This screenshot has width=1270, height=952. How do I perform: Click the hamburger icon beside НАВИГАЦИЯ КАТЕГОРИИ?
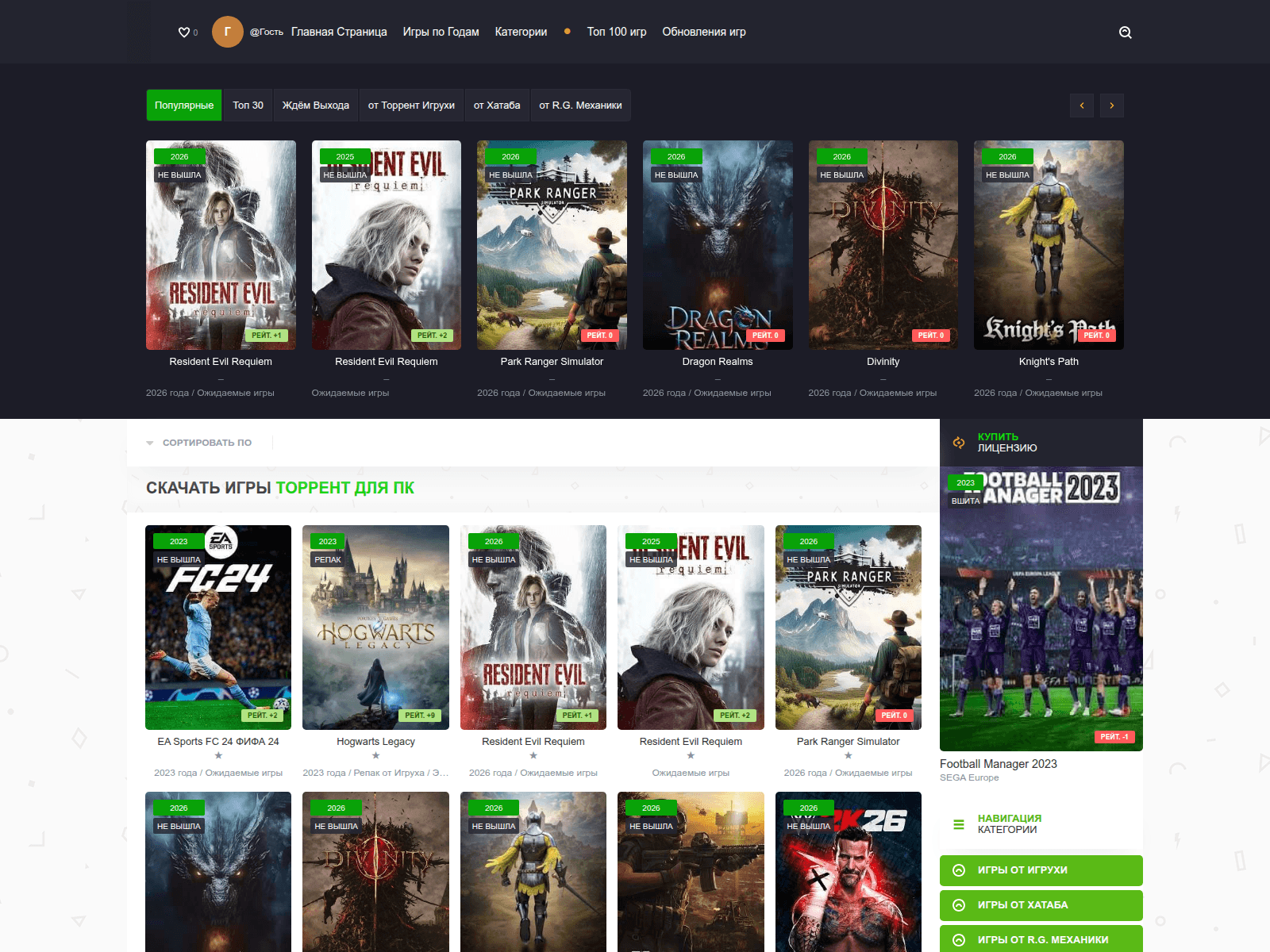coord(957,824)
